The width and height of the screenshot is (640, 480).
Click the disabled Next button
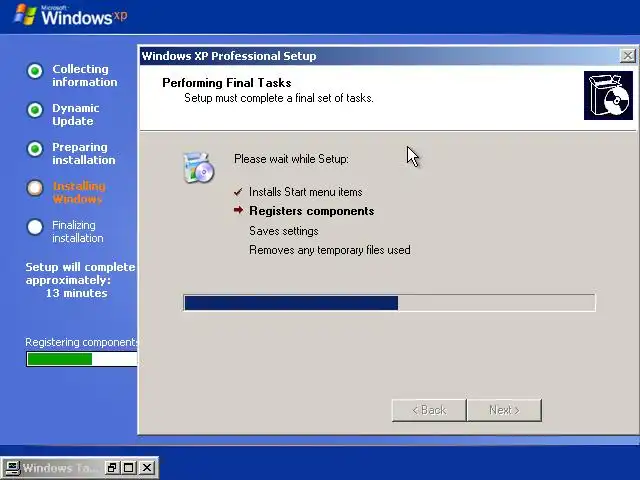coord(504,410)
